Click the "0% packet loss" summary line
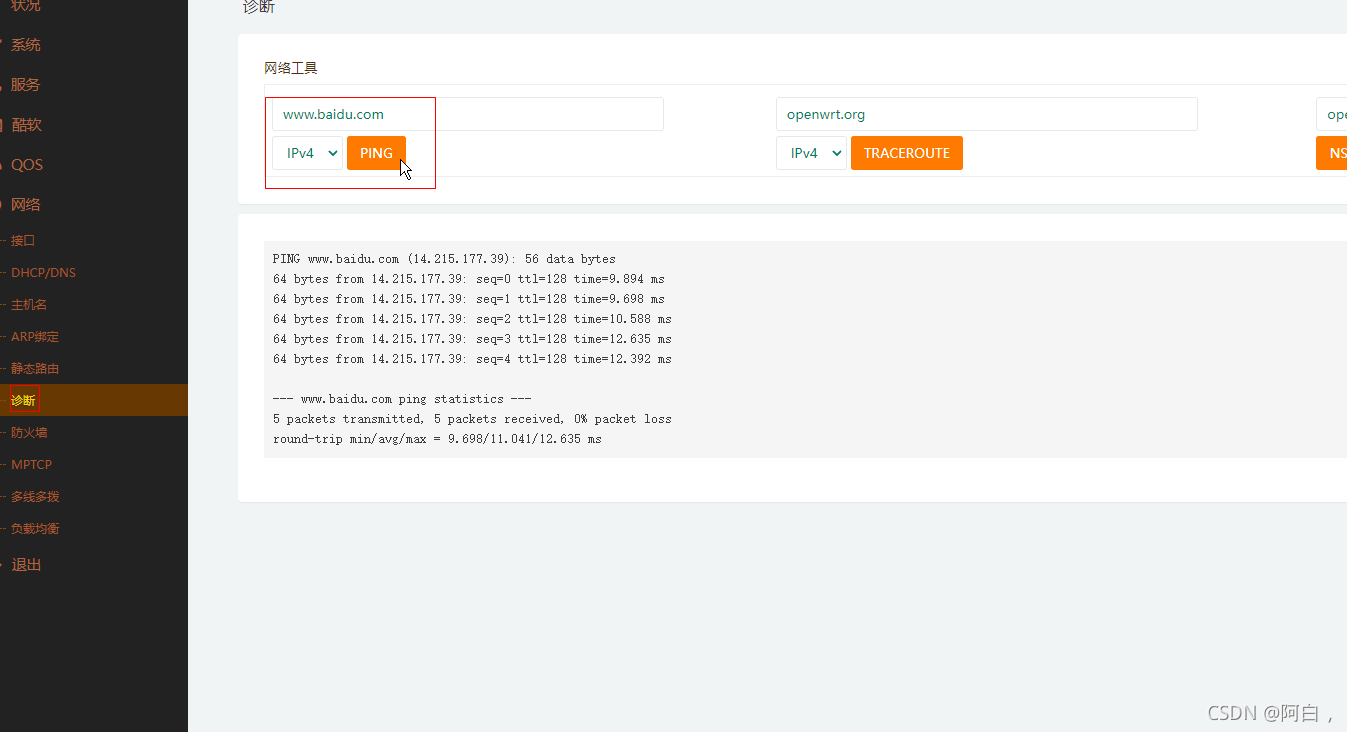The image size is (1347, 732). pos(472,419)
